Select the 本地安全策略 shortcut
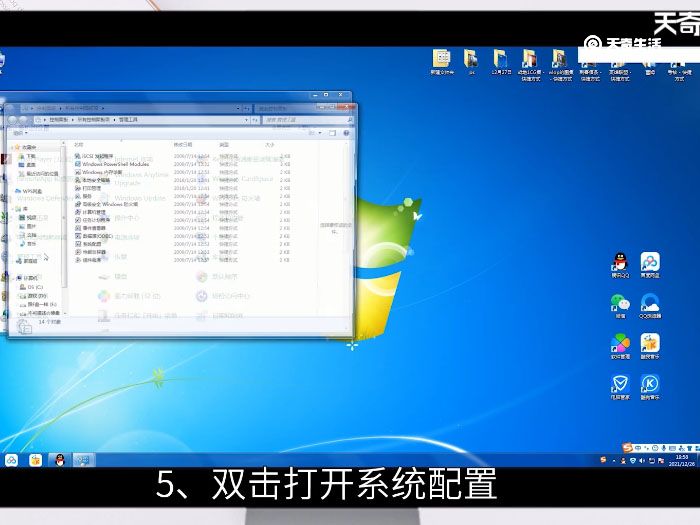This screenshot has height=525, width=700. click(92, 180)
